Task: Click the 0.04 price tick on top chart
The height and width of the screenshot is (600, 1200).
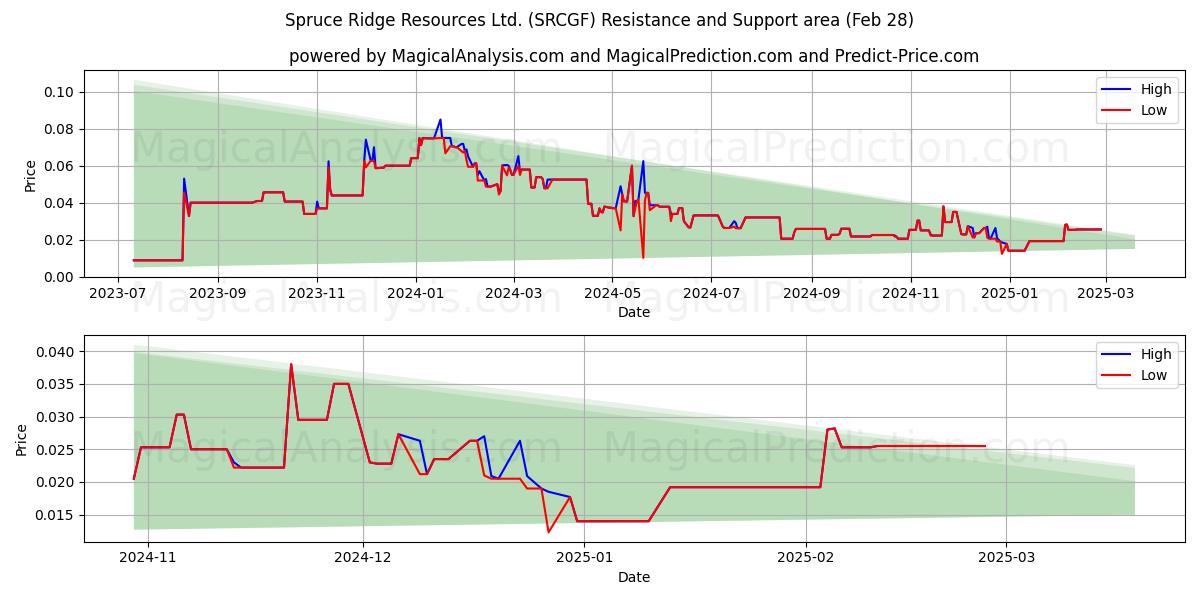Action: coord(60,203)
